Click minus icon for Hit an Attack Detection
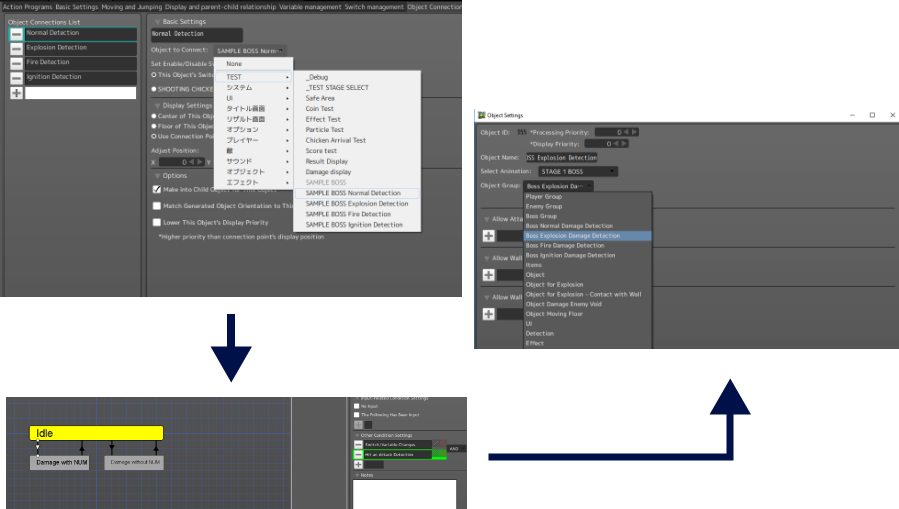The width and height of the screenshot is (899, 509). click(359, 454)
